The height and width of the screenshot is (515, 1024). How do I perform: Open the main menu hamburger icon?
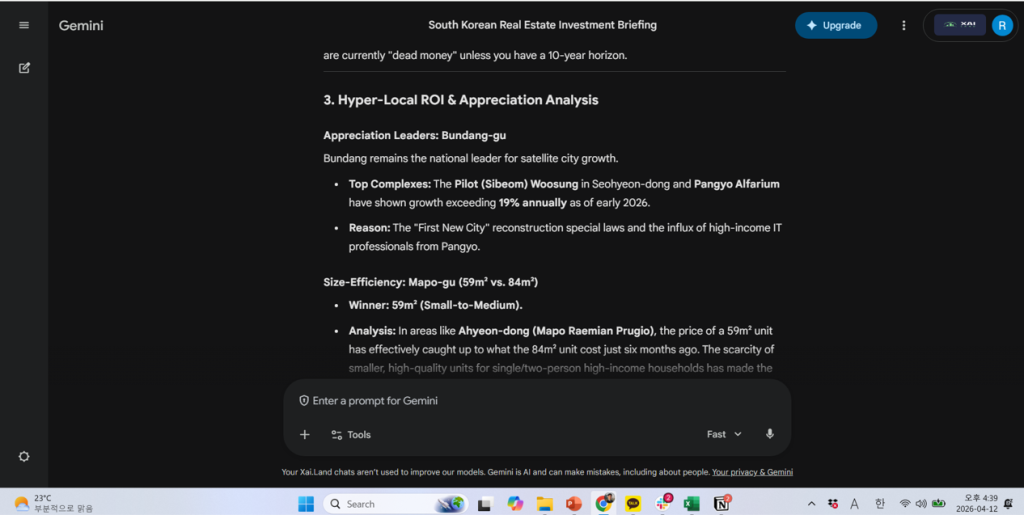tap(24, 25)
